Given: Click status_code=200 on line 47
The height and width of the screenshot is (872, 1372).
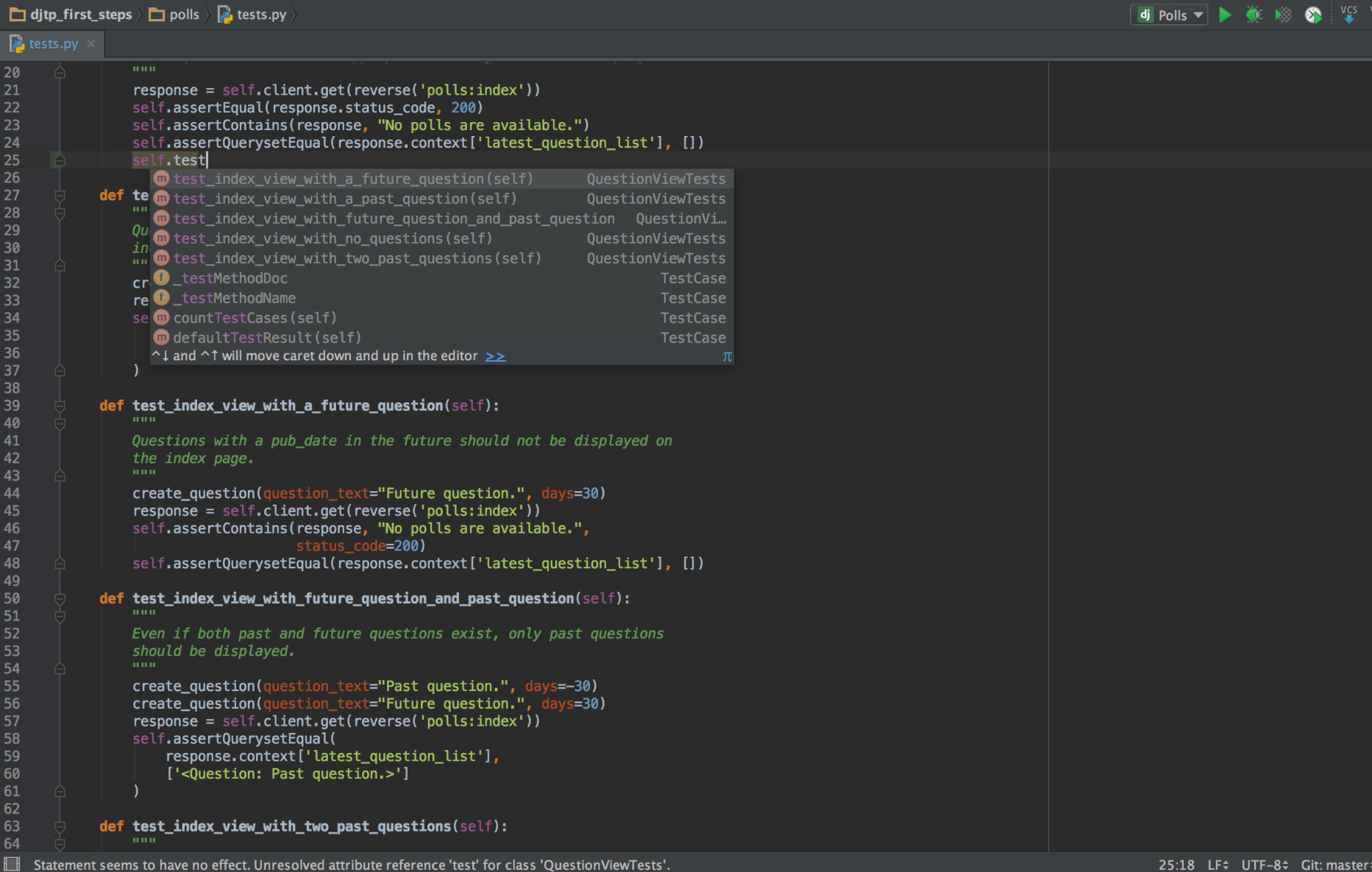Looking at the screenshot, I should pos(358,546).
